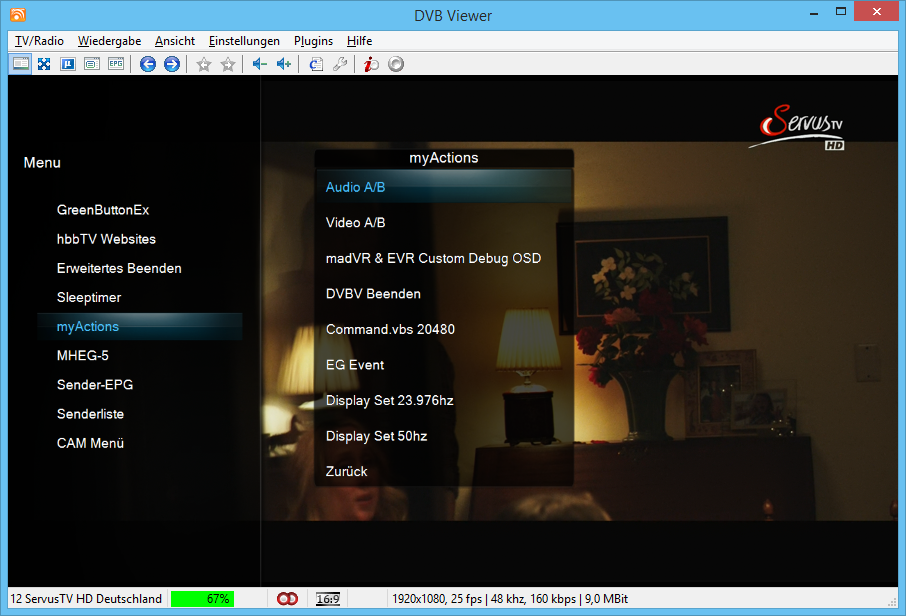Viewport: 906px width, 616px height.
Task: Decrease volume with speaker minus icon
Action: click(259, 64)
